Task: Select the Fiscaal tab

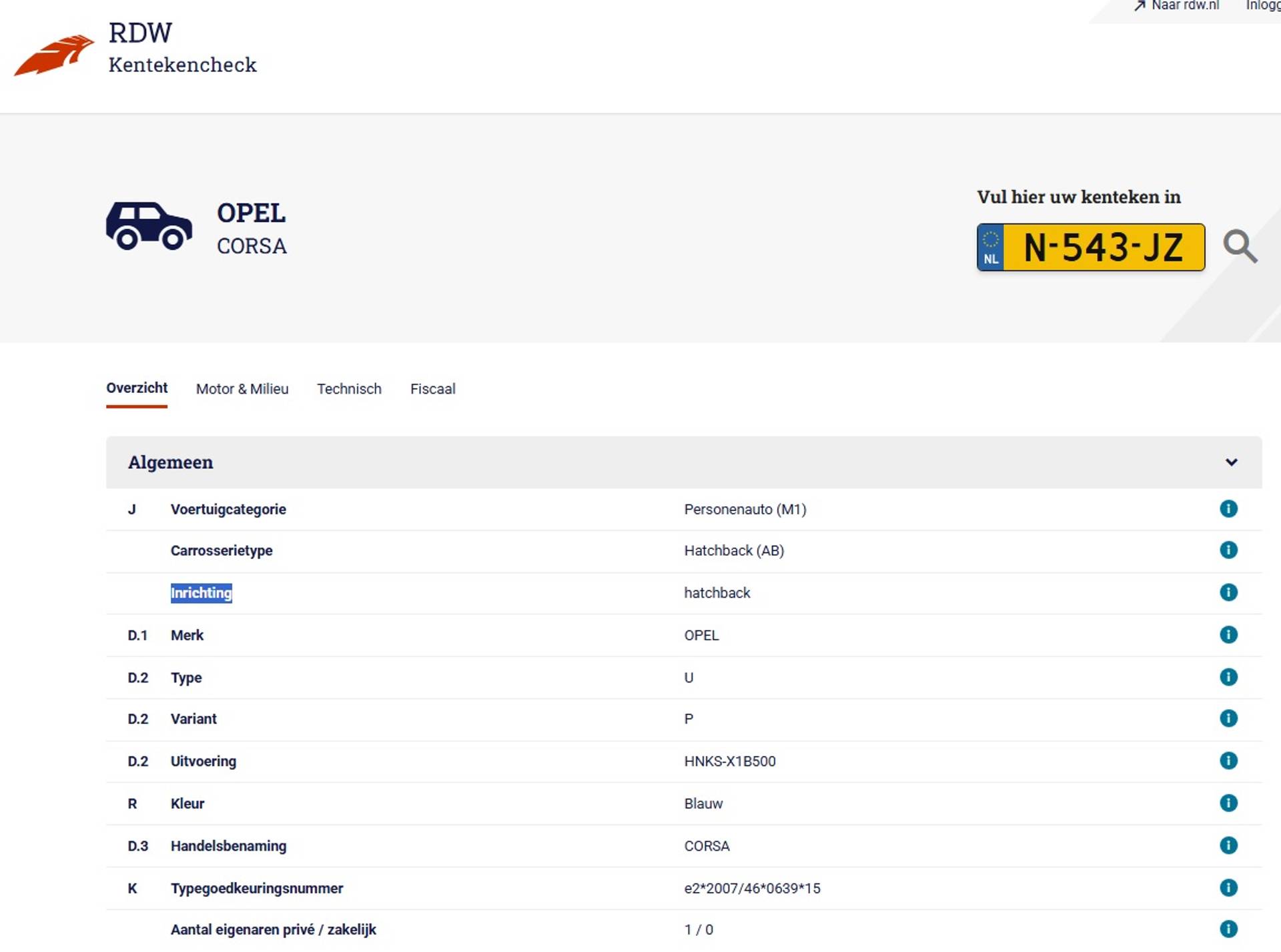Action: (x=432, y=389)
